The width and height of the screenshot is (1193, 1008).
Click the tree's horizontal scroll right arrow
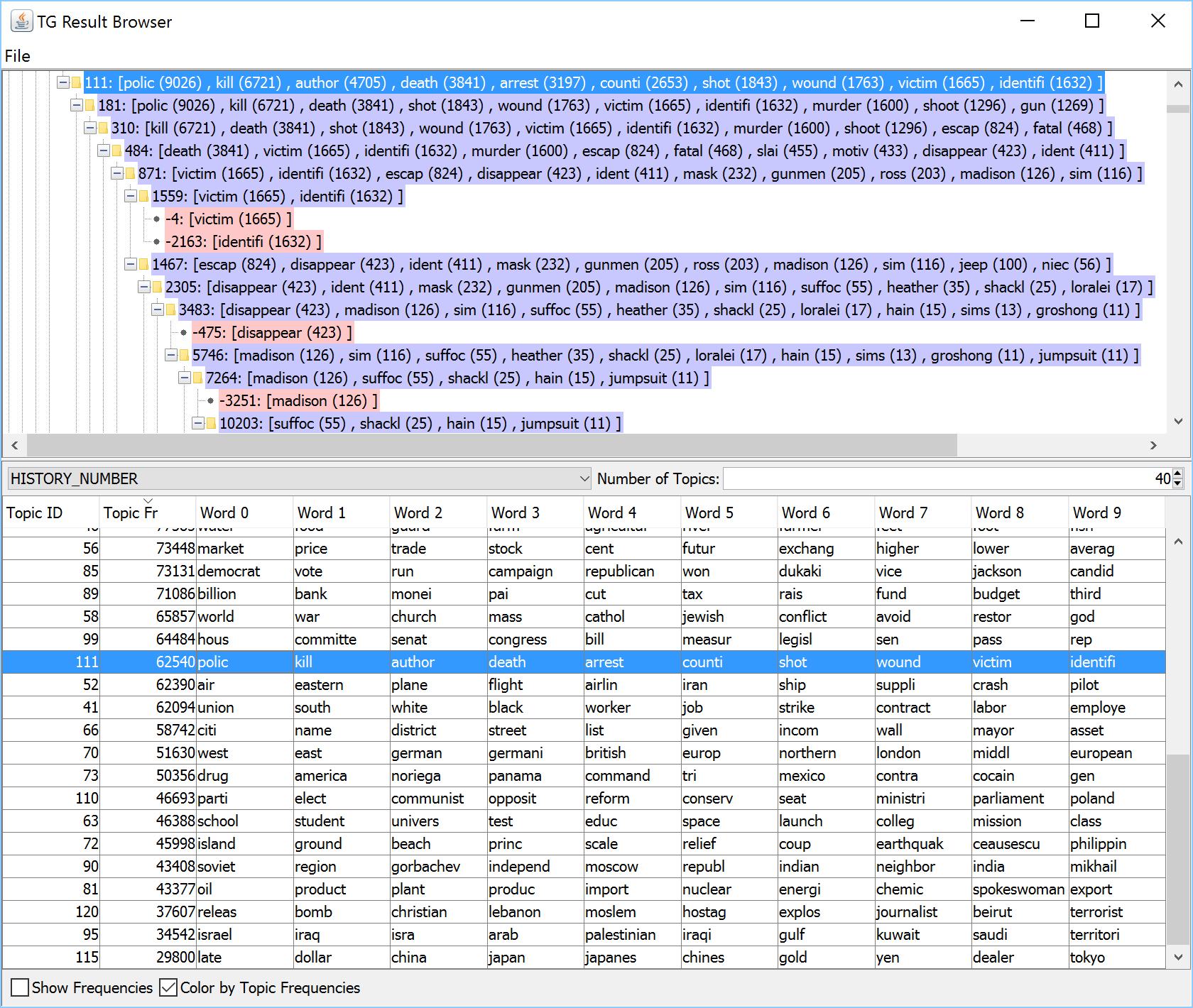1153,445
